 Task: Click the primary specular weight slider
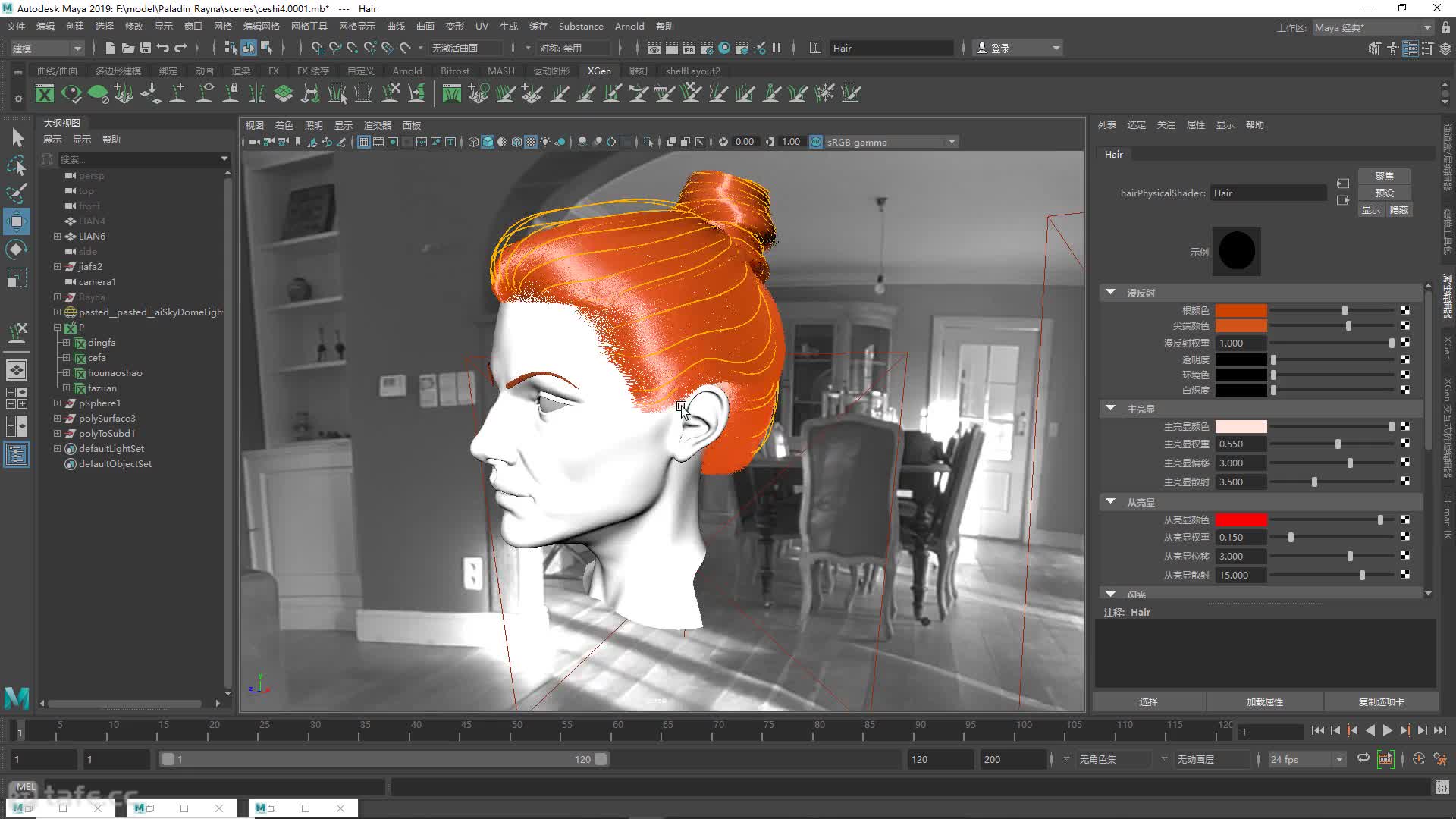[x=1332, y=444]
